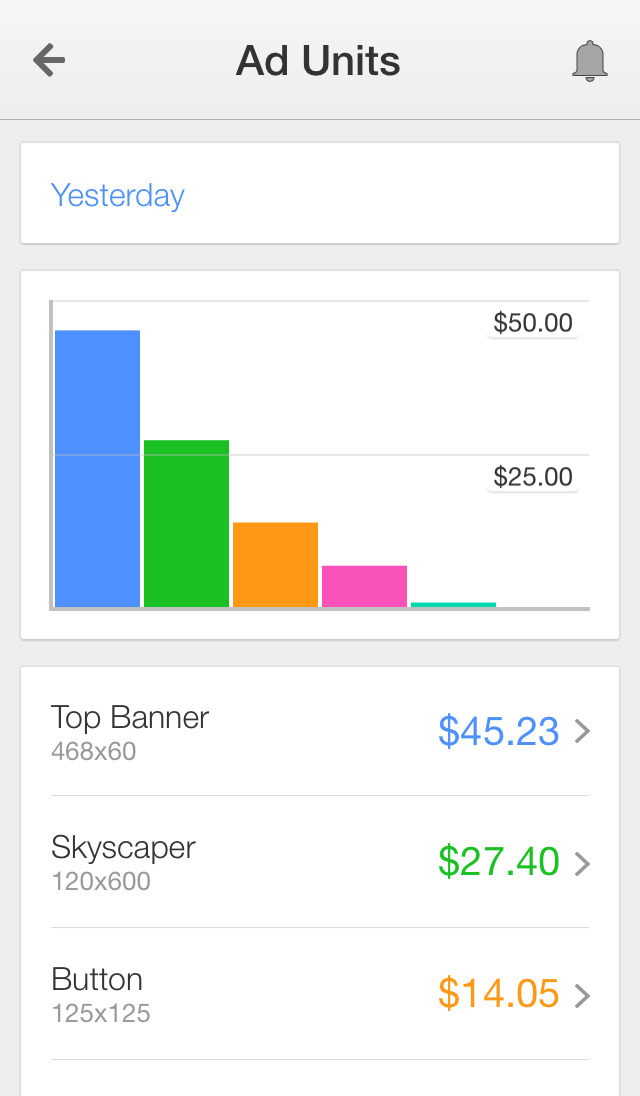Open Skyscaper row chevron
The width and height of the screenshot is (640, 1096).
(x=583, y=863)
